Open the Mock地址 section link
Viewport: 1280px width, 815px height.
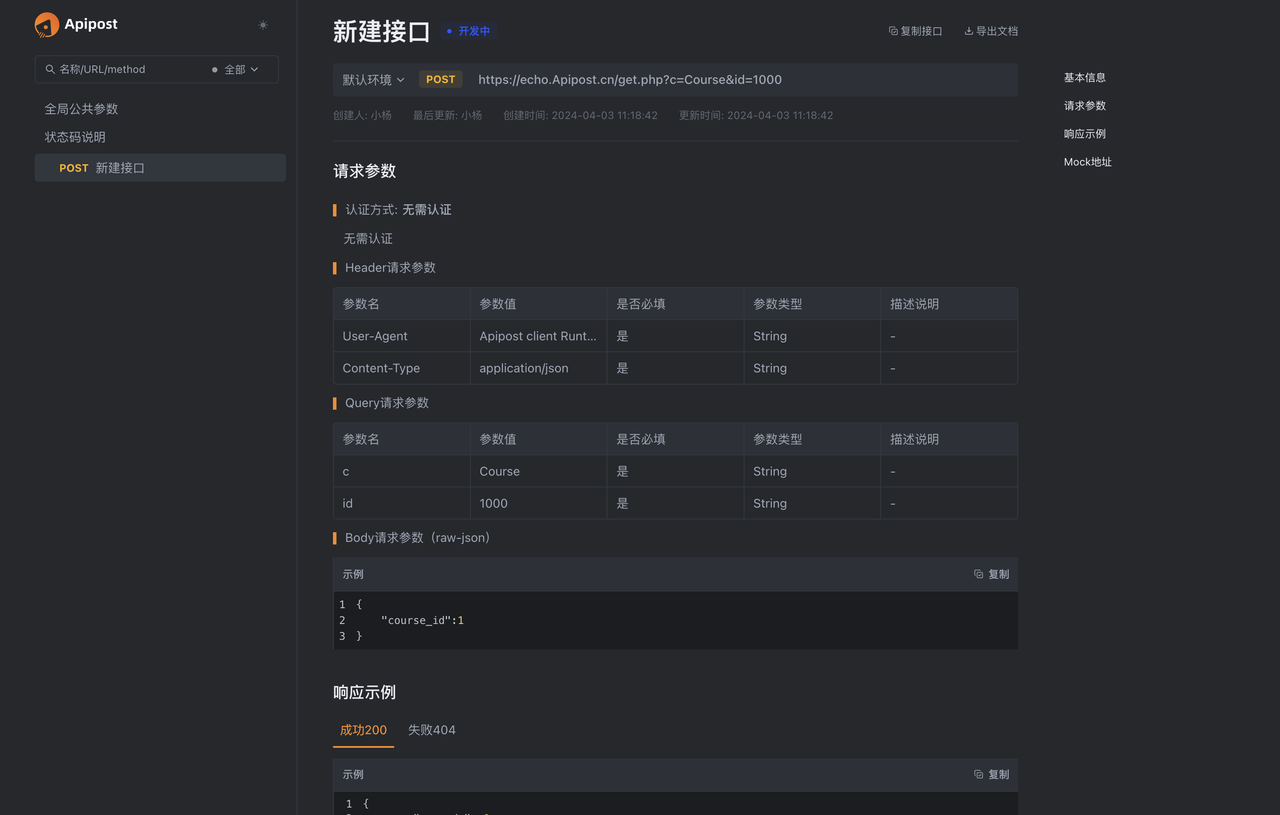tap(1087, 161)
